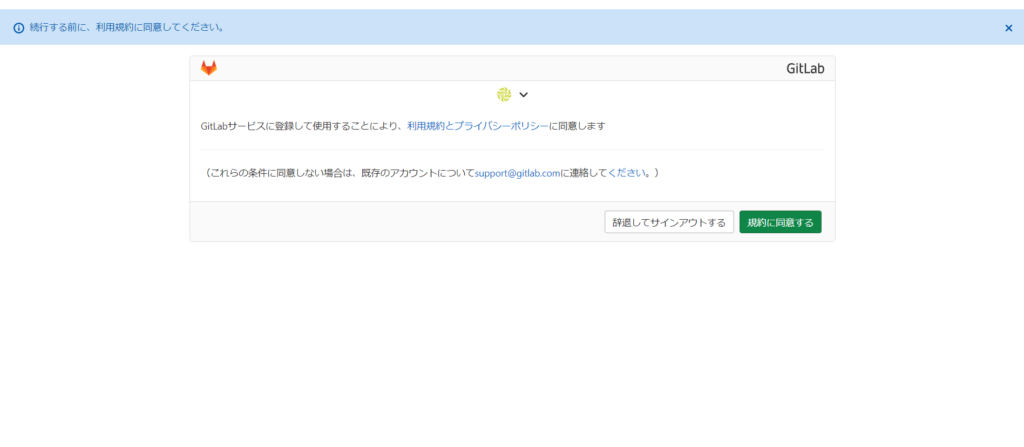Screen dimensions: 1024x447
Task: Dismiss the blue alert banner with the X
Action: point(1008,28)
